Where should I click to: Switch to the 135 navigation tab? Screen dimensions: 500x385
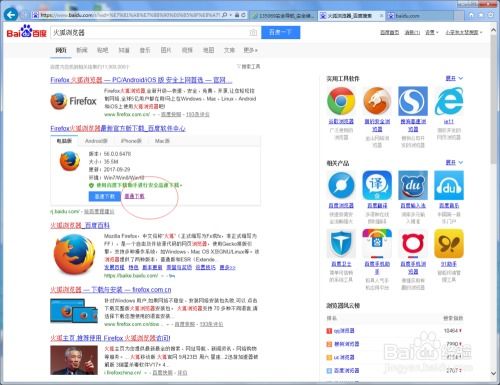(283, 16)
